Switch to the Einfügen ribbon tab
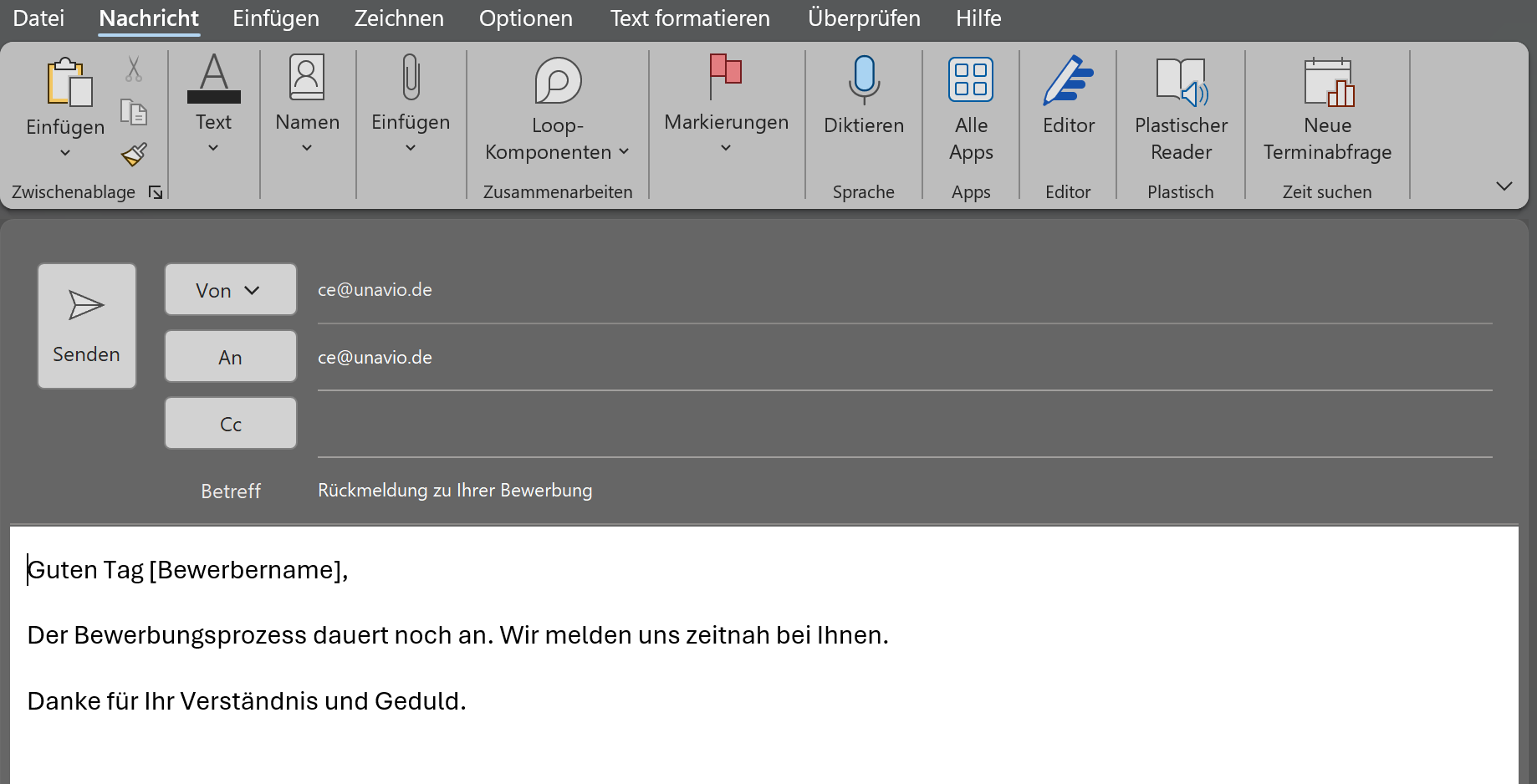 click(x=275, y=18)
